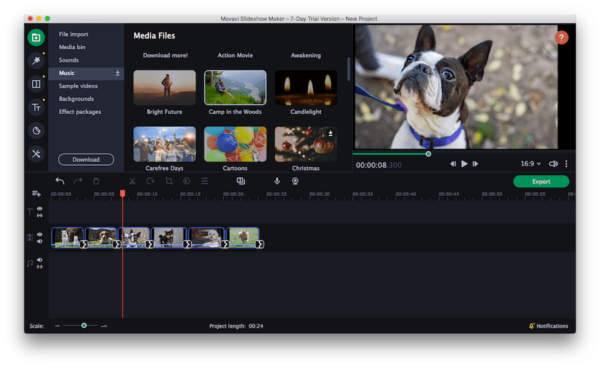Delete selected clip with trash icon
The width and height of the screenshot is (600, 368).
96,181
